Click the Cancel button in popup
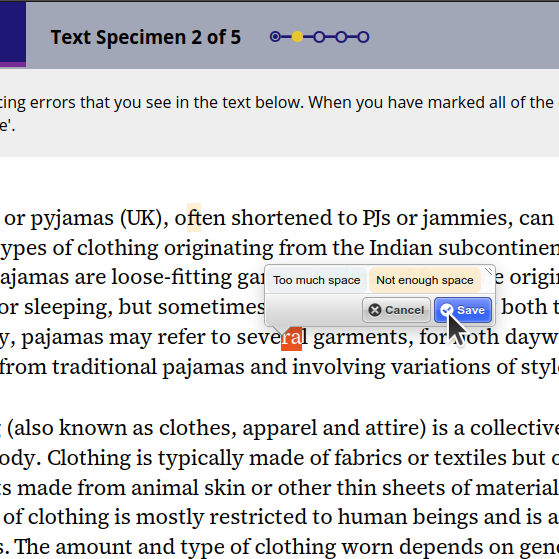 (x=396, y=310)
